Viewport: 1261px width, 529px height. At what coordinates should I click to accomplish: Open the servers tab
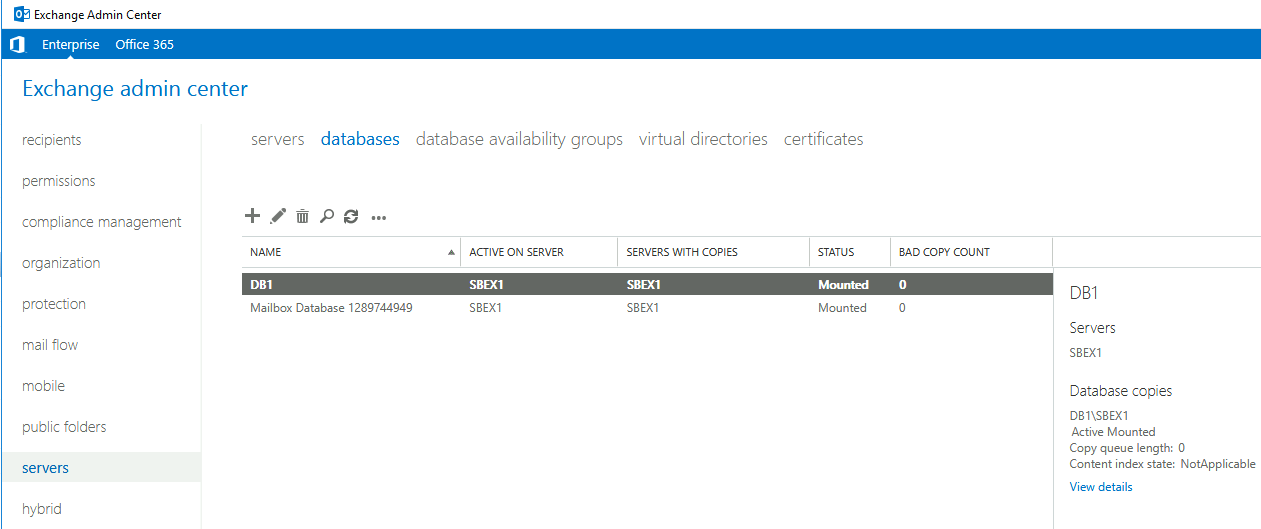(278, 139)
